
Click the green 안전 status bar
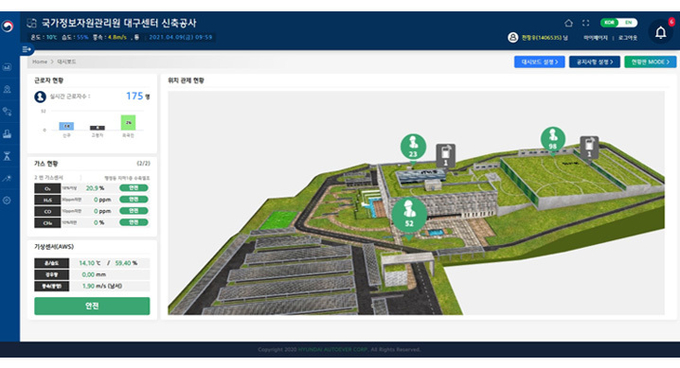pos(92,306)
